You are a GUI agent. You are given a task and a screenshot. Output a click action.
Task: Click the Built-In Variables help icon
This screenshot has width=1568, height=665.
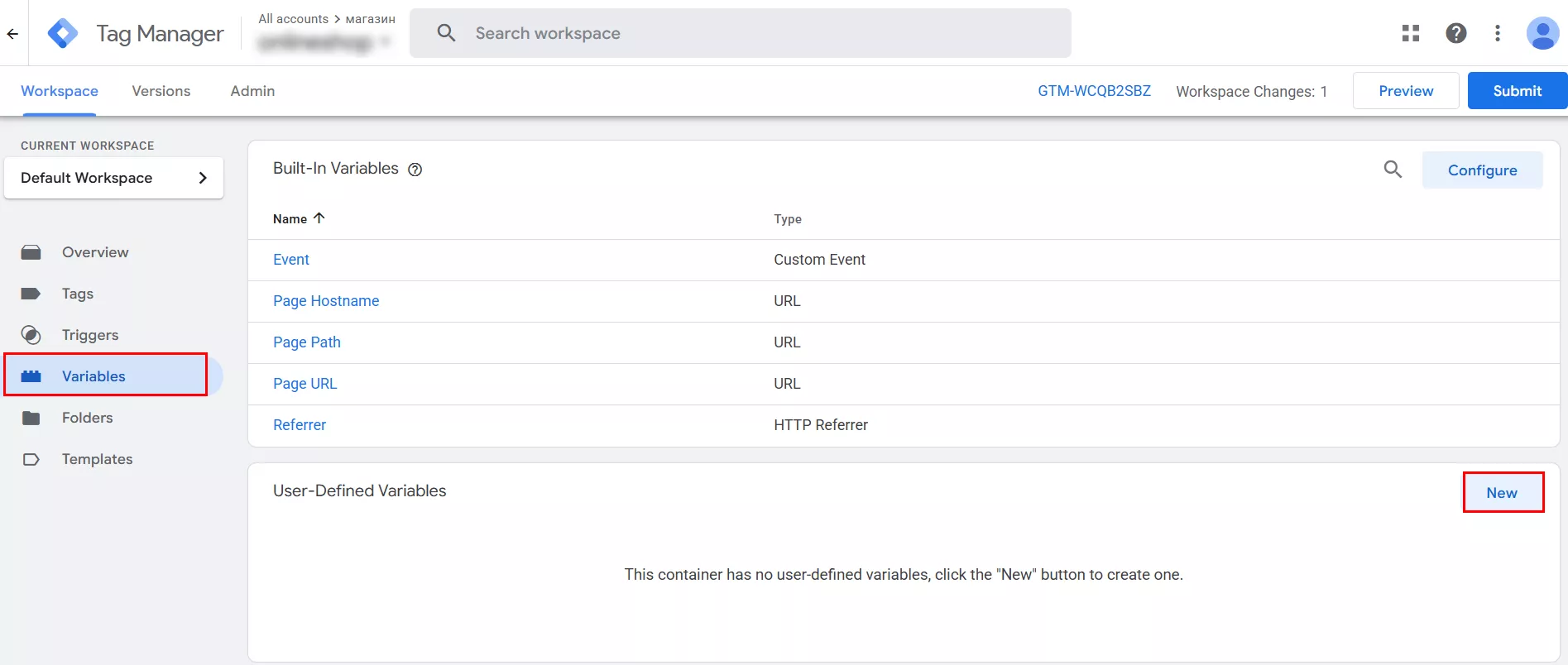(x=415, y=170)
